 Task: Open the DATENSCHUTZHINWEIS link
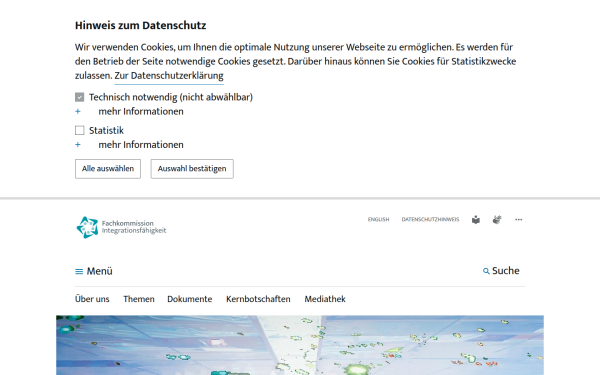pos(430,220)
